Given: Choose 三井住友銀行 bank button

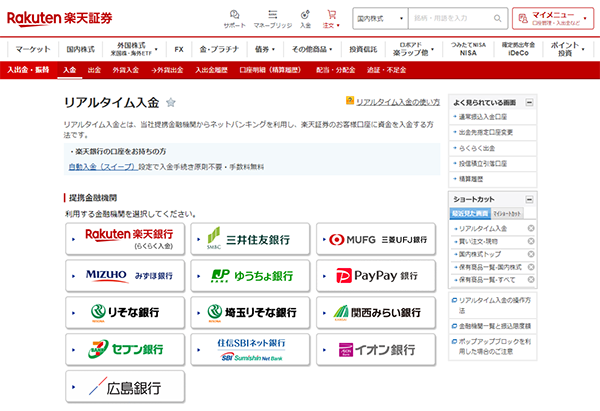Looking at the screenshot, I should point(250,239).
